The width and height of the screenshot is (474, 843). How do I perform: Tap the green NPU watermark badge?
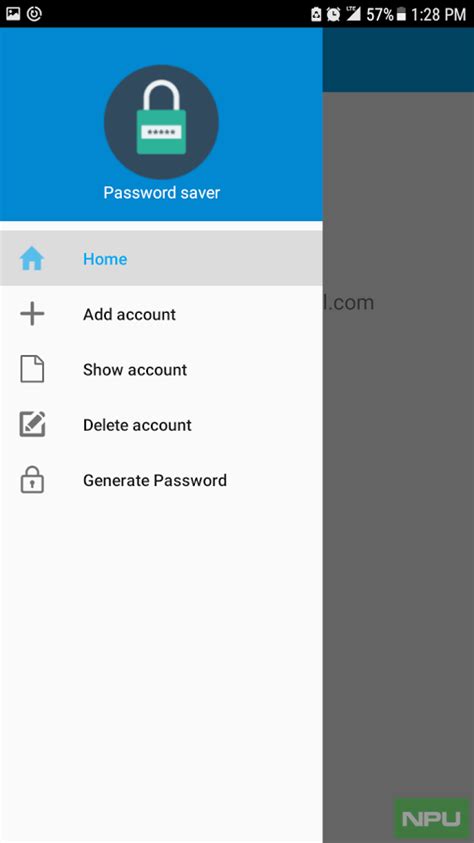pos(432,818)
